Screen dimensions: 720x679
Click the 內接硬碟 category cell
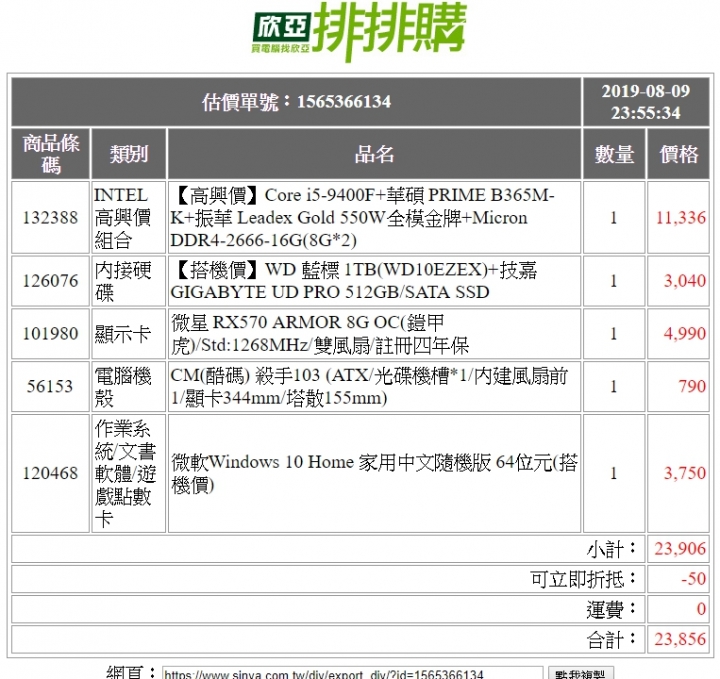(x=129, y=281)
